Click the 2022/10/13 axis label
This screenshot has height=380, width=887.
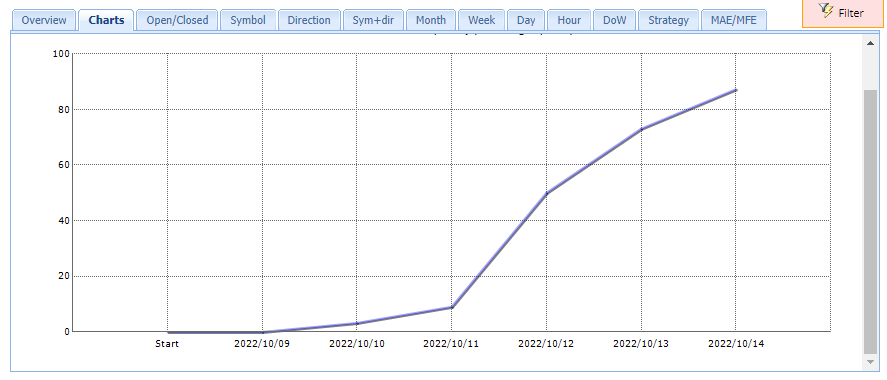pyautogui.click(x=641, y=344)
